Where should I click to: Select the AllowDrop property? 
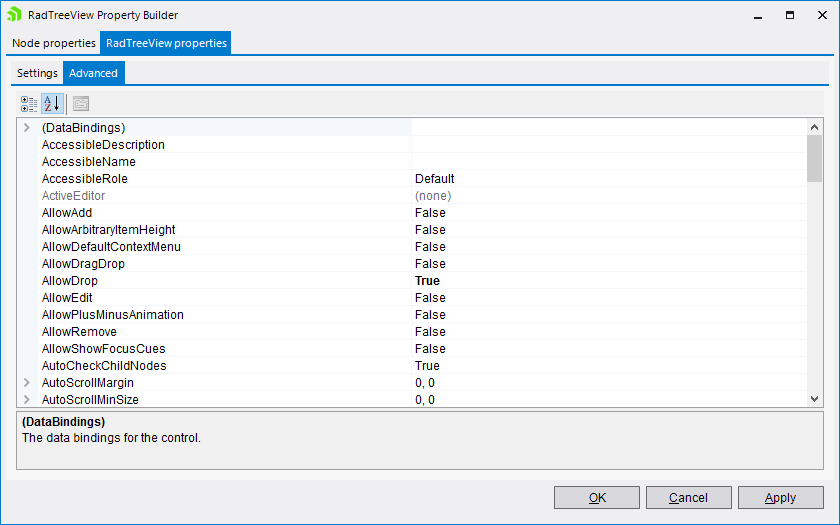click(x=70, y=281)
